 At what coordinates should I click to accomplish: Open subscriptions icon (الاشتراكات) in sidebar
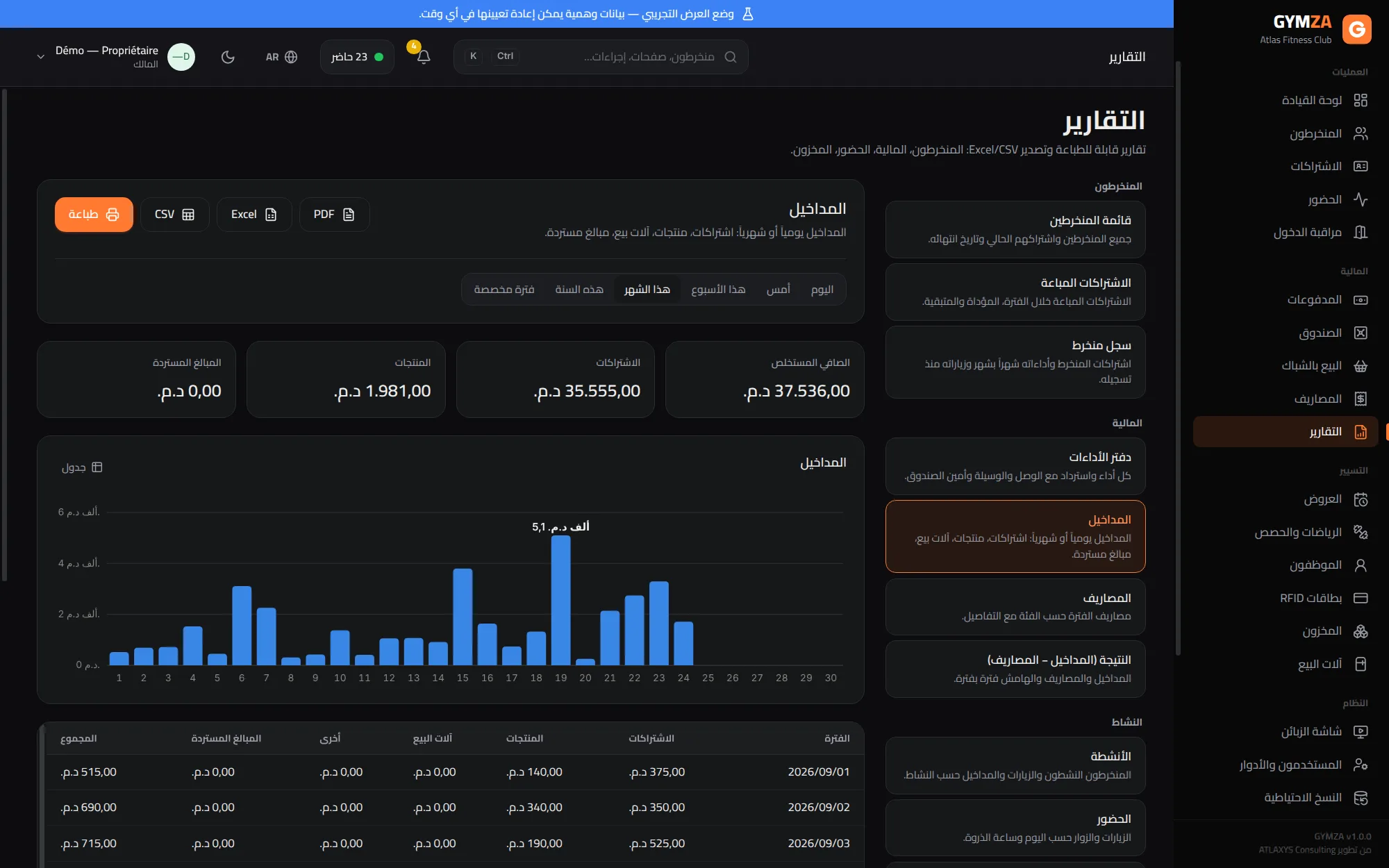tap(1361, 166)
